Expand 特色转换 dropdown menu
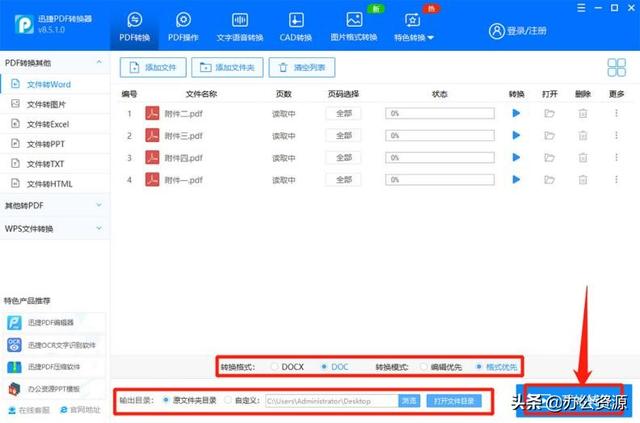This screenshot has height=423, width=640. coord(413,27)
